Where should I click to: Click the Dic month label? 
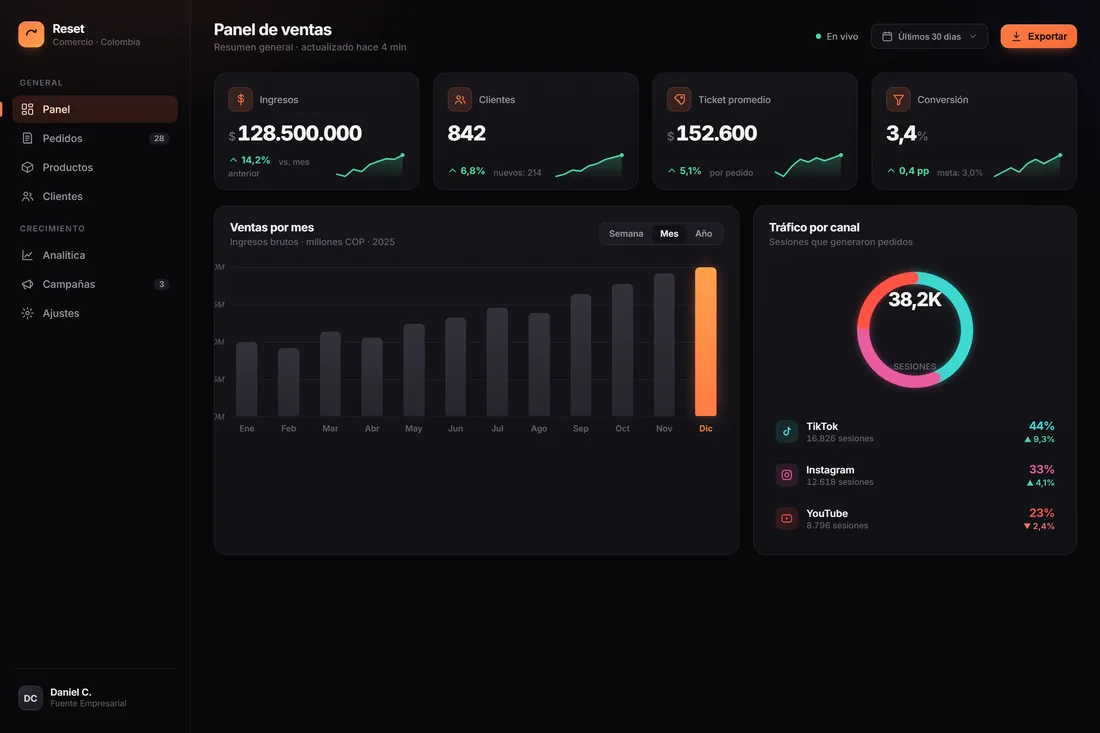[706, 429]
